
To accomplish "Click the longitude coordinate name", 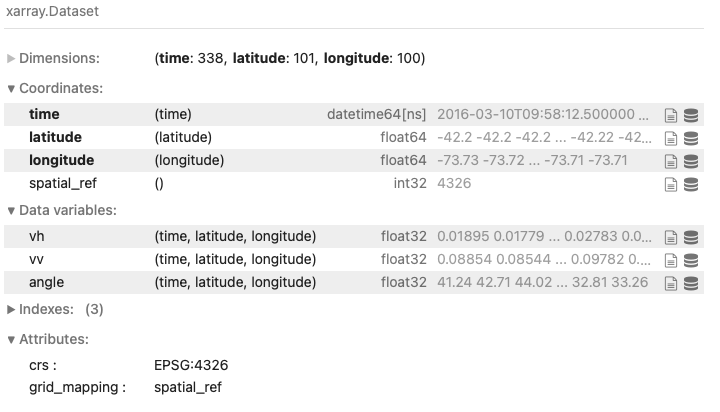I will [x=62, y=160].
